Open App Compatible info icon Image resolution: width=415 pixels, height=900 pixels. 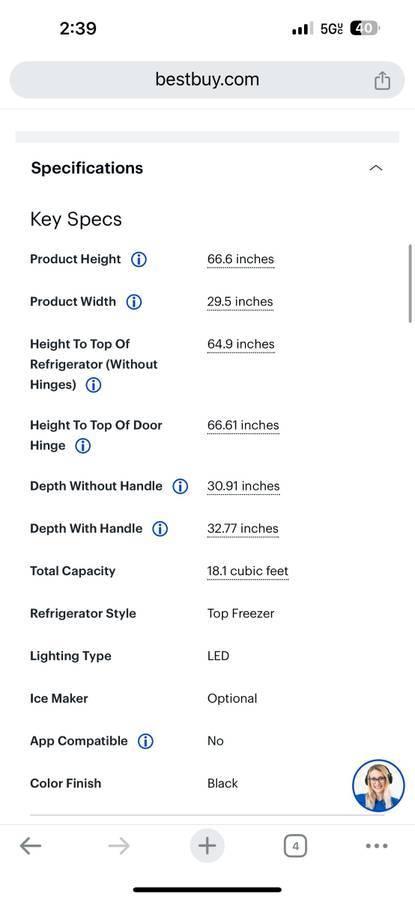(145, 742)
